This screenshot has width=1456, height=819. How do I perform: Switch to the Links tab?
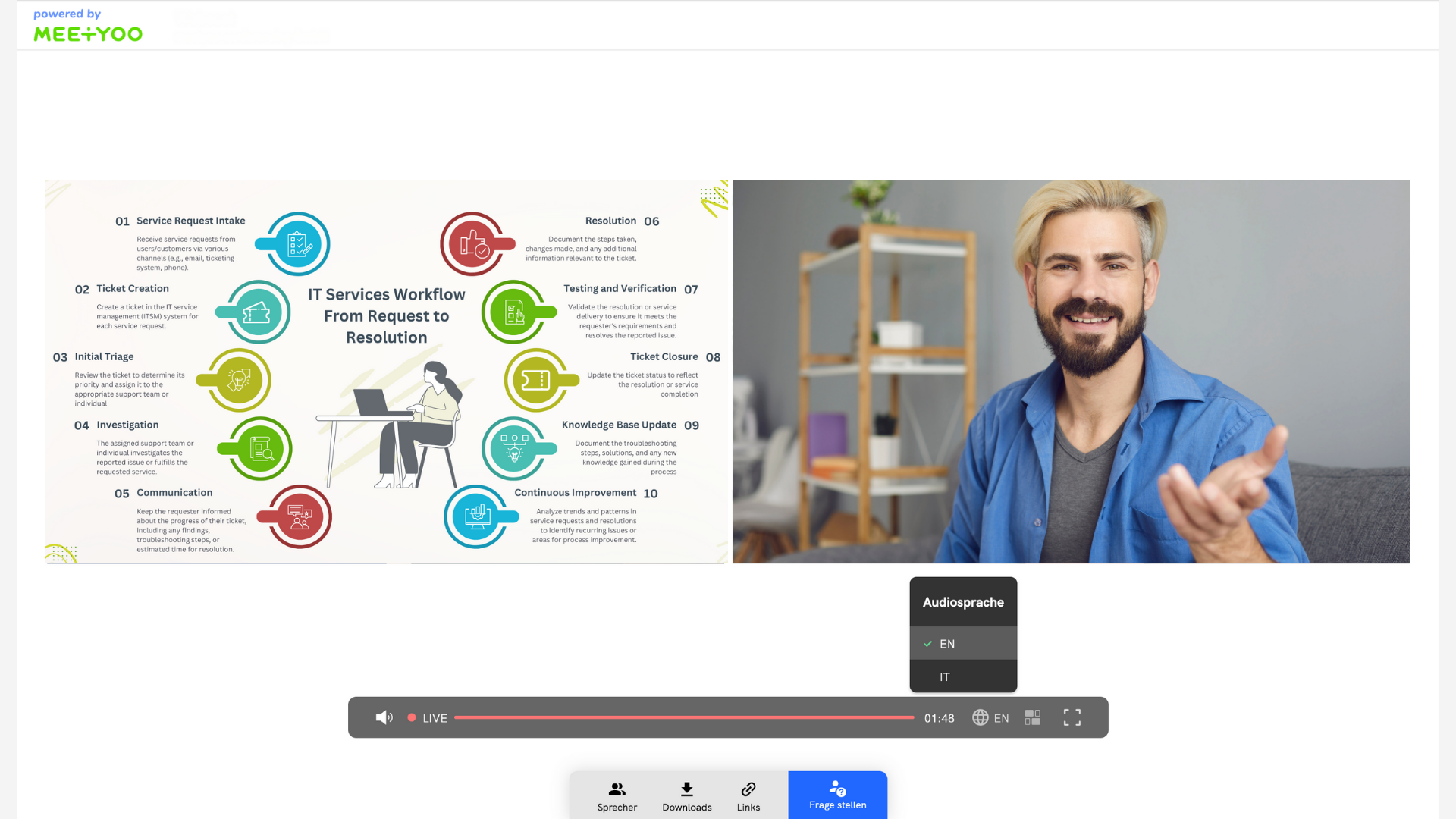tap(748, 796)
